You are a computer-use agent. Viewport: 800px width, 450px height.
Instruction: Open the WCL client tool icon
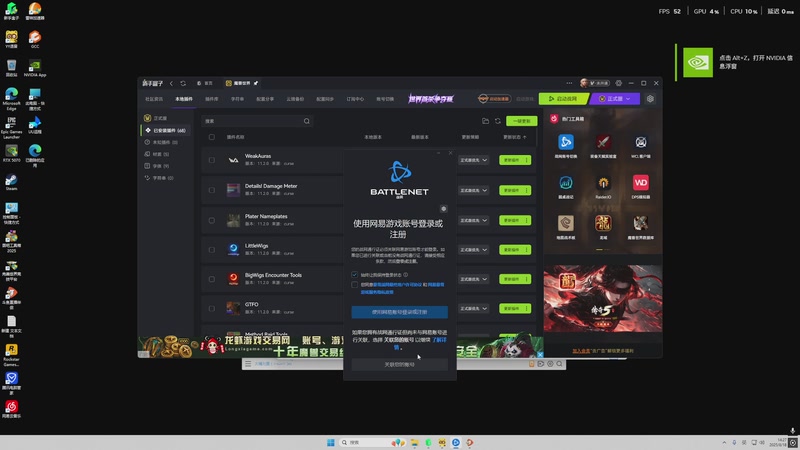tap(641, 142)
